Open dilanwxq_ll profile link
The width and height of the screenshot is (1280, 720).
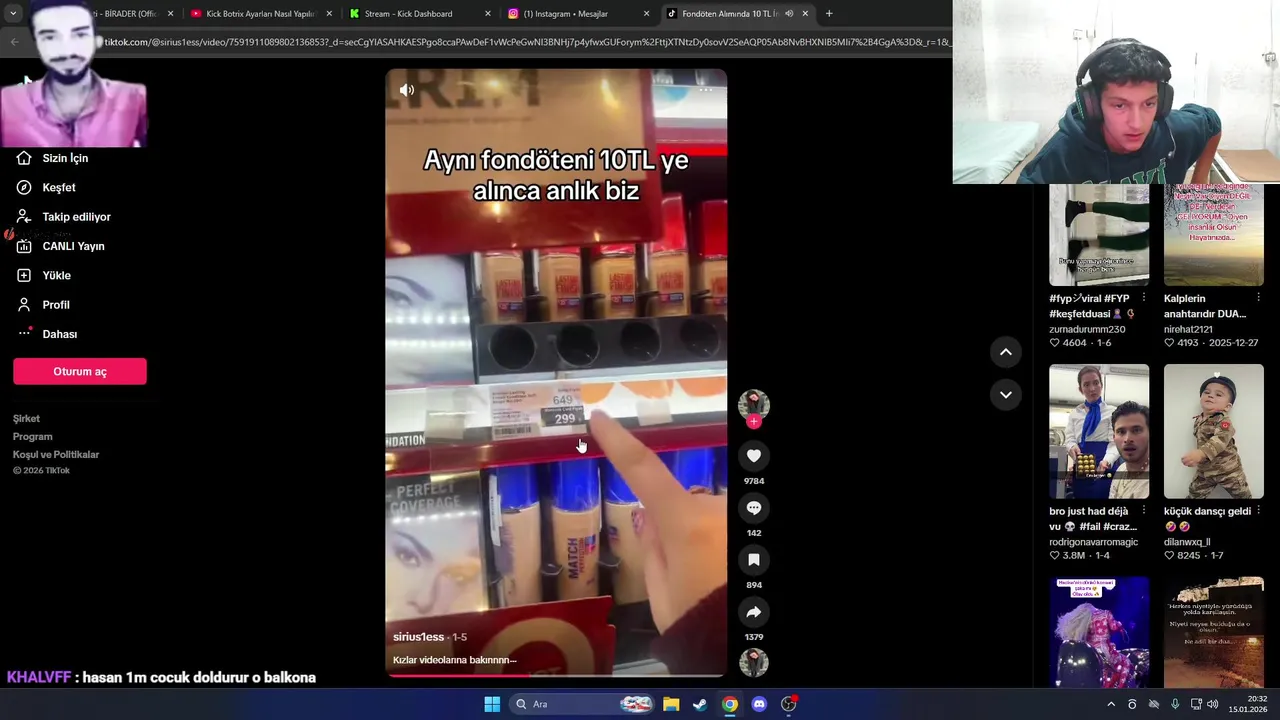(x=1187, y=542)
